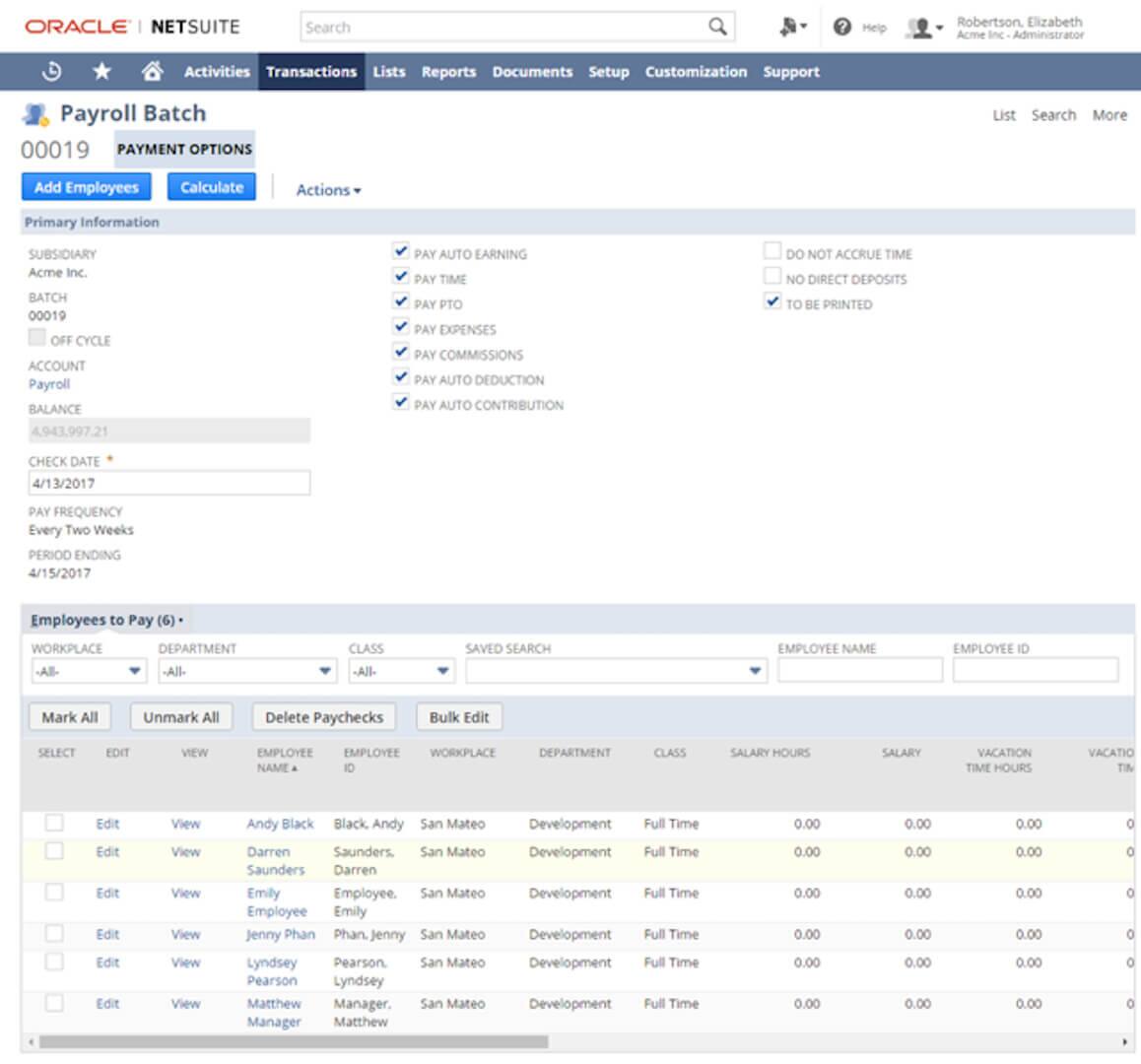Click the Delete Paychecks button

click(x=324, y=717)
